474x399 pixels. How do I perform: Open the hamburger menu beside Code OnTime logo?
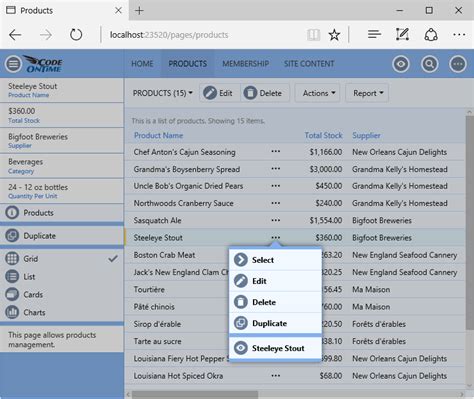pos(13,64)
